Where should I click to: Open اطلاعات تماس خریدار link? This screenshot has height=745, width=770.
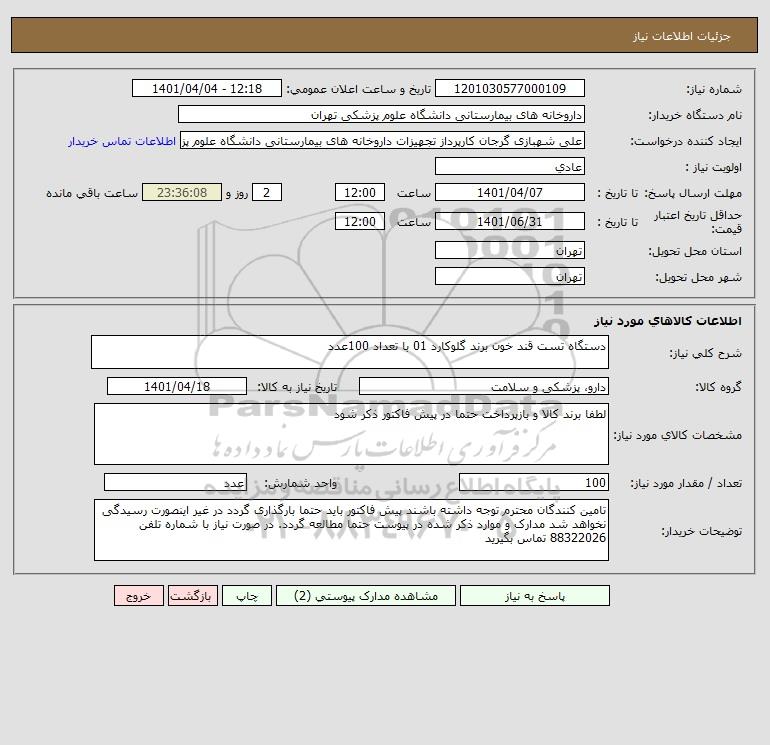pos(122,141)
